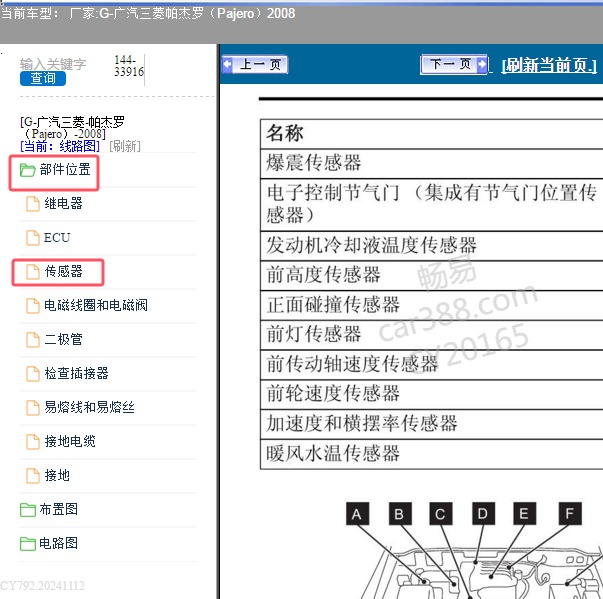
Task: Go to previous page with 上一页
Action: pyautogui.click(x=255, y=64)
